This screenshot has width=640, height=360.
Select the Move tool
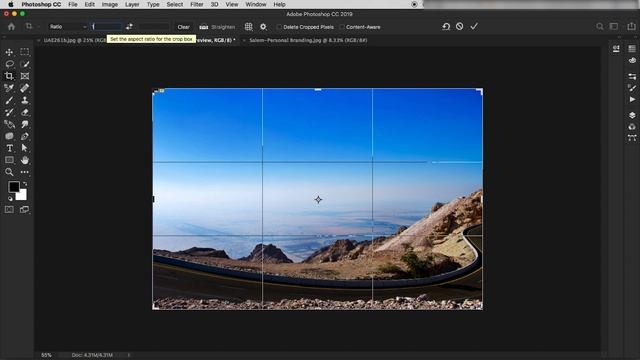coord(9,52)
